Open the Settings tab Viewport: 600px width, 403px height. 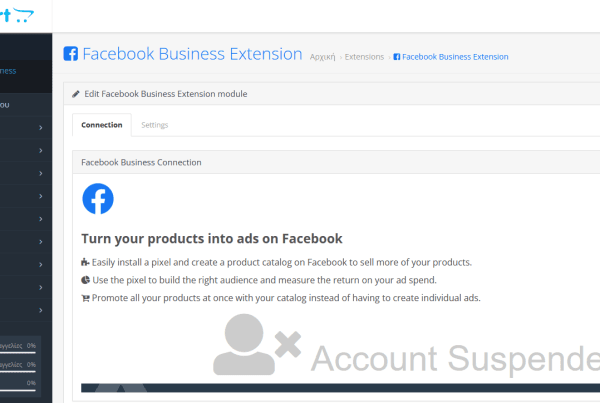(x=155, y=125)
